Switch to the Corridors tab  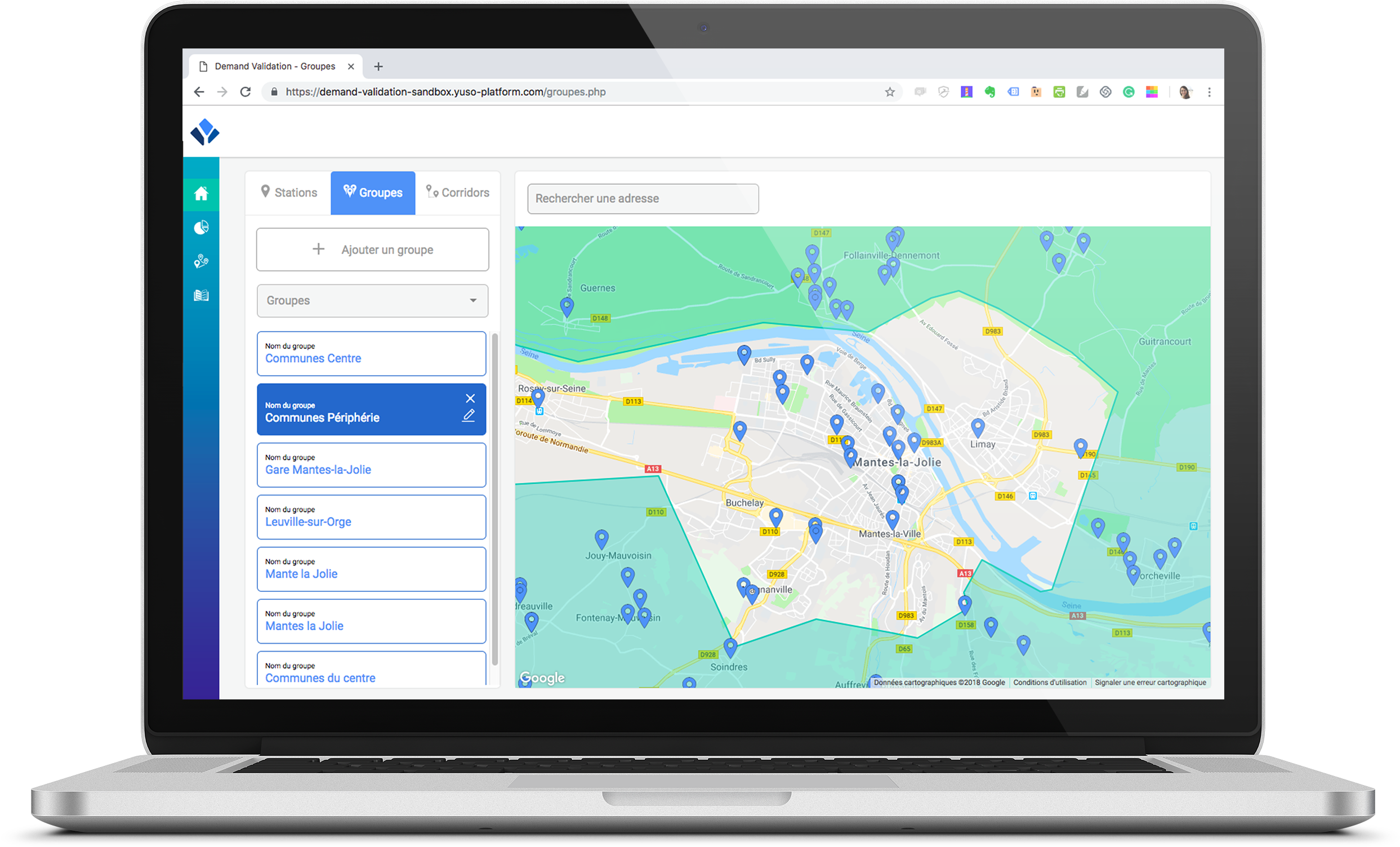(x=457, y=193)
